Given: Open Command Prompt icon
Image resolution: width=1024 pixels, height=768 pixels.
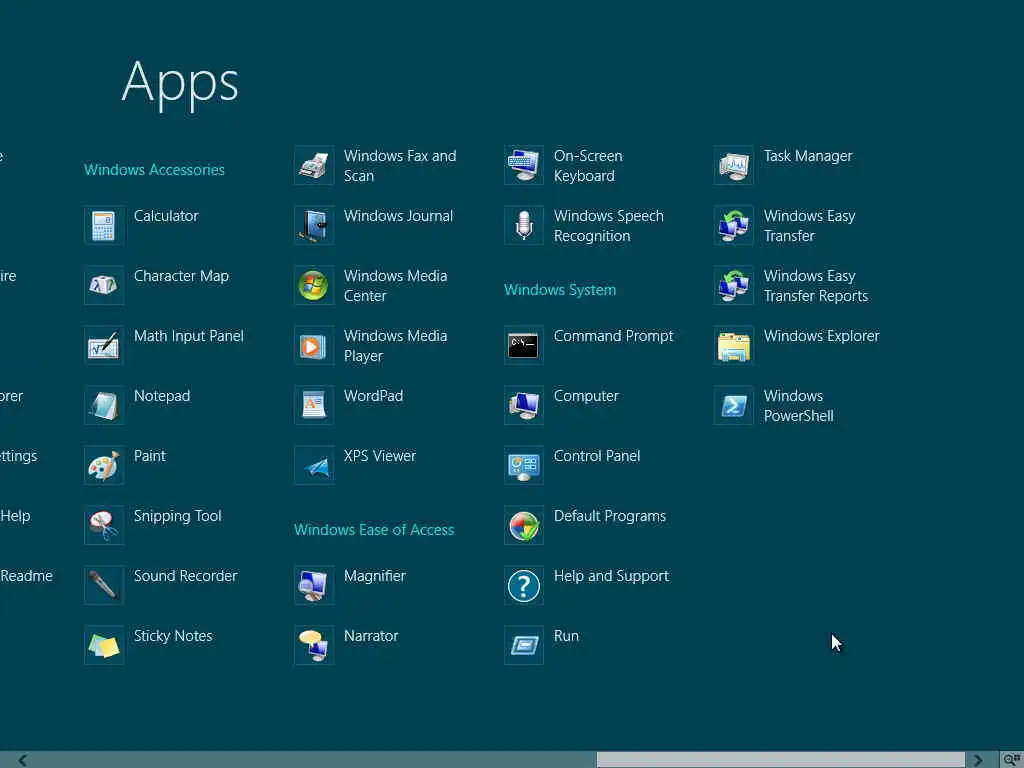Looking at the screenshot, I should (524, 345).
